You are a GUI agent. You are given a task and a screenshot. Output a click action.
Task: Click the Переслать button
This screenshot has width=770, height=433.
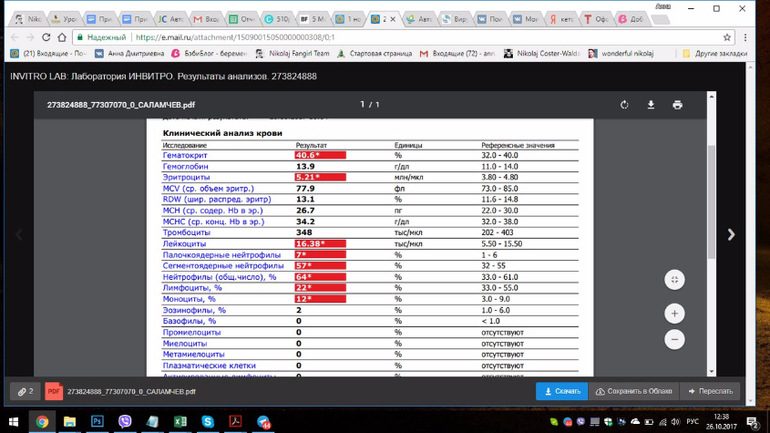(x=709, y=391)
